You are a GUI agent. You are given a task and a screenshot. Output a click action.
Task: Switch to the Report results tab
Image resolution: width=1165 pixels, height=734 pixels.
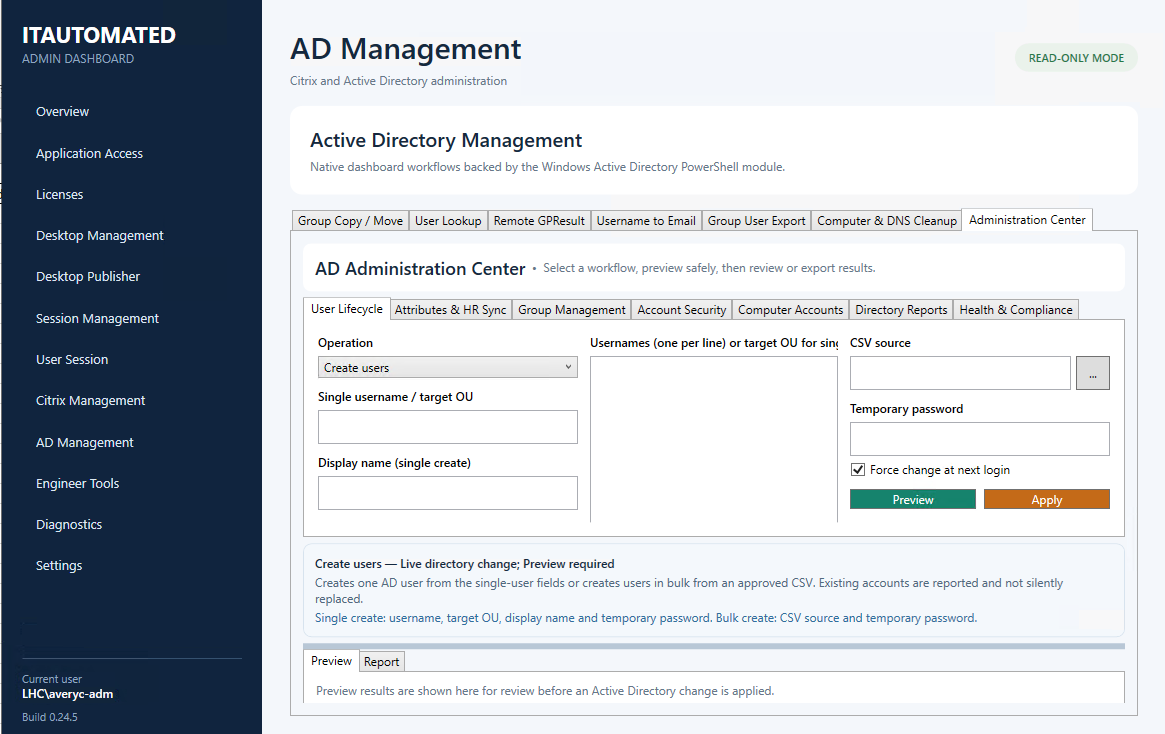(x=381, y=661)
